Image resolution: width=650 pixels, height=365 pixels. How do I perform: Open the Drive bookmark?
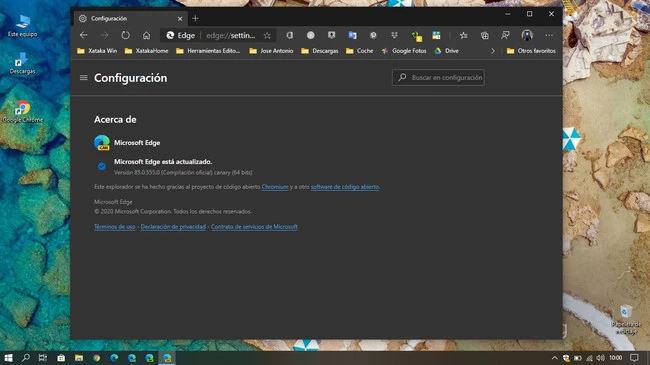446,51
